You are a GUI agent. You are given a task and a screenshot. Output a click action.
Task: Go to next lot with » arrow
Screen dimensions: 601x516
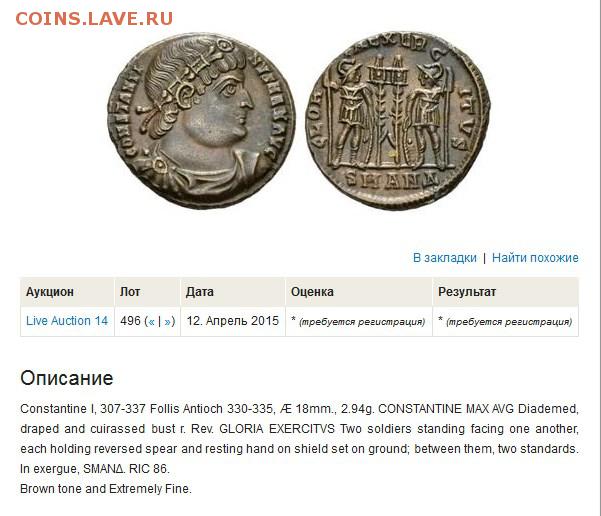tap(167, 321)
